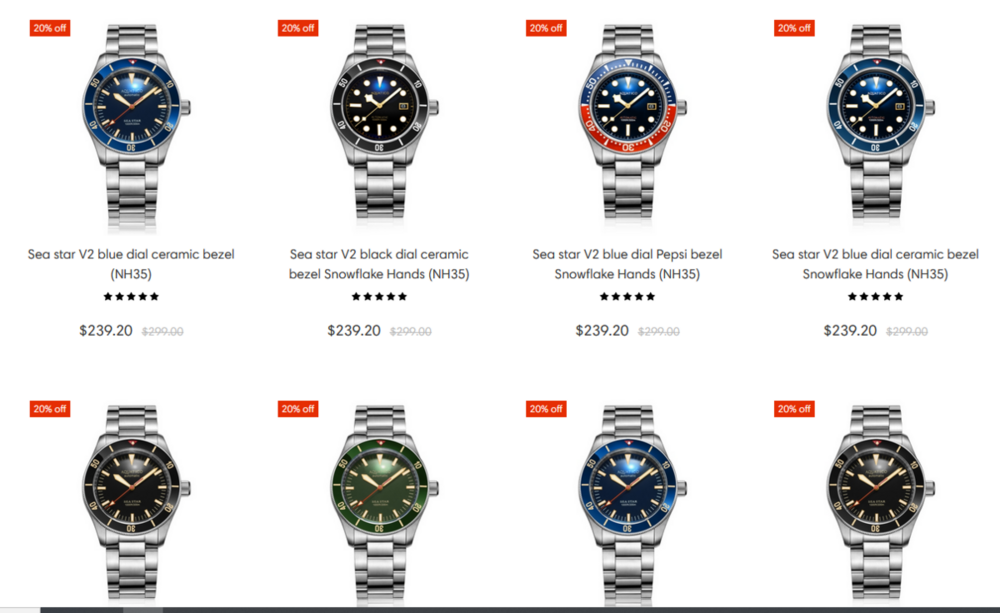Click star rating under Pepsi bezel watch
The height and width of the screenshot is (613, 1000).
pos(627,297)
